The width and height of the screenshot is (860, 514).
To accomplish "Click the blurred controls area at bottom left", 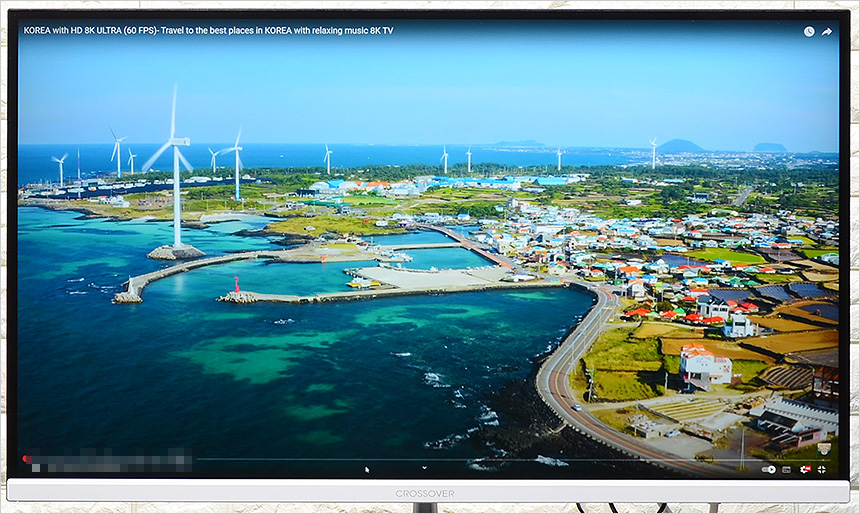I will click(x=110, y=465).
